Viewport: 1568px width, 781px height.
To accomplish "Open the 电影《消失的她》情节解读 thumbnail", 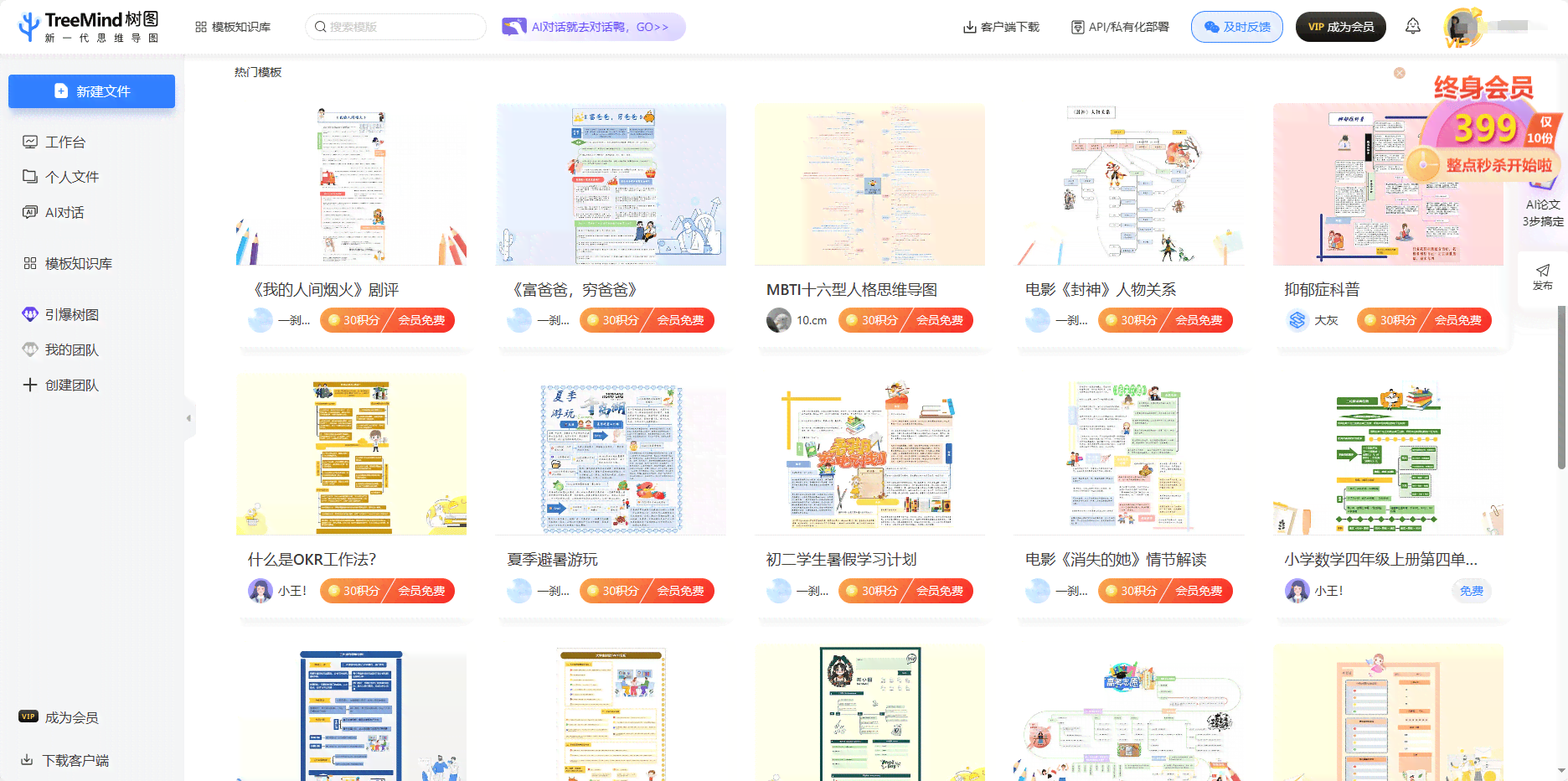I will [x=1129, y=455].
